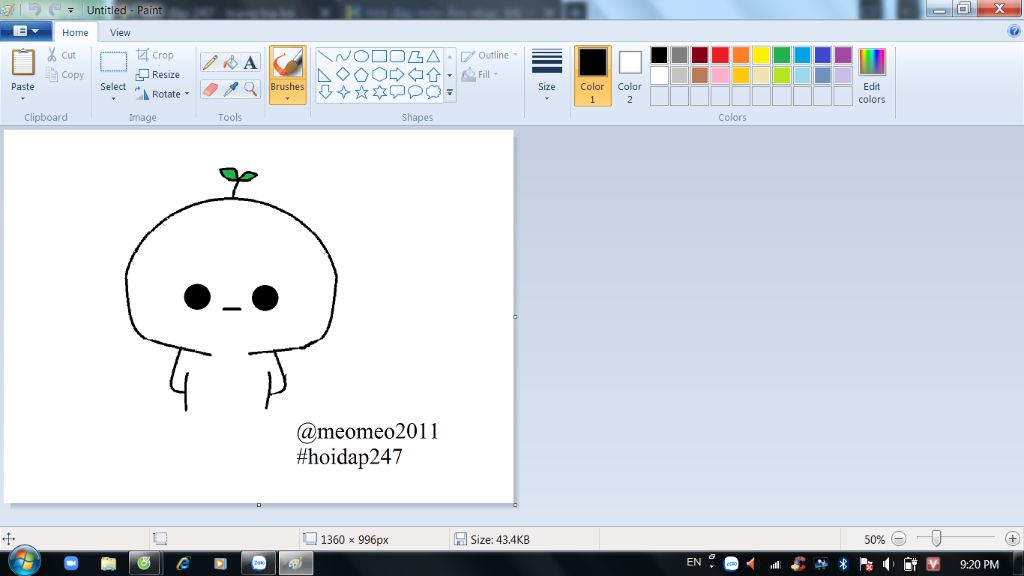
Task: Choose the Pentagon shape
Action: 361,74
